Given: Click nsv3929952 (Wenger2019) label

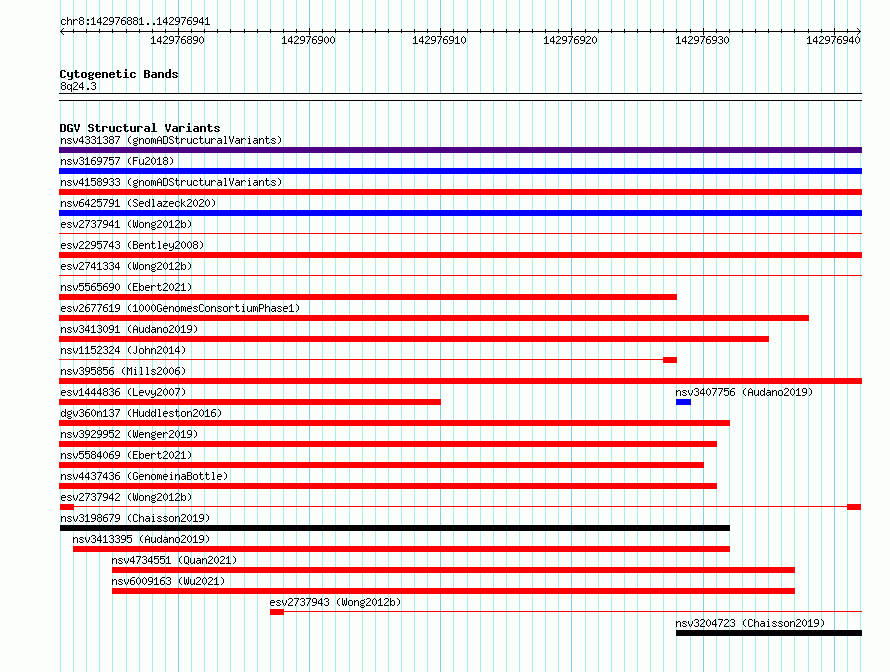Looking at the screenshot, I should pos(129,434).
